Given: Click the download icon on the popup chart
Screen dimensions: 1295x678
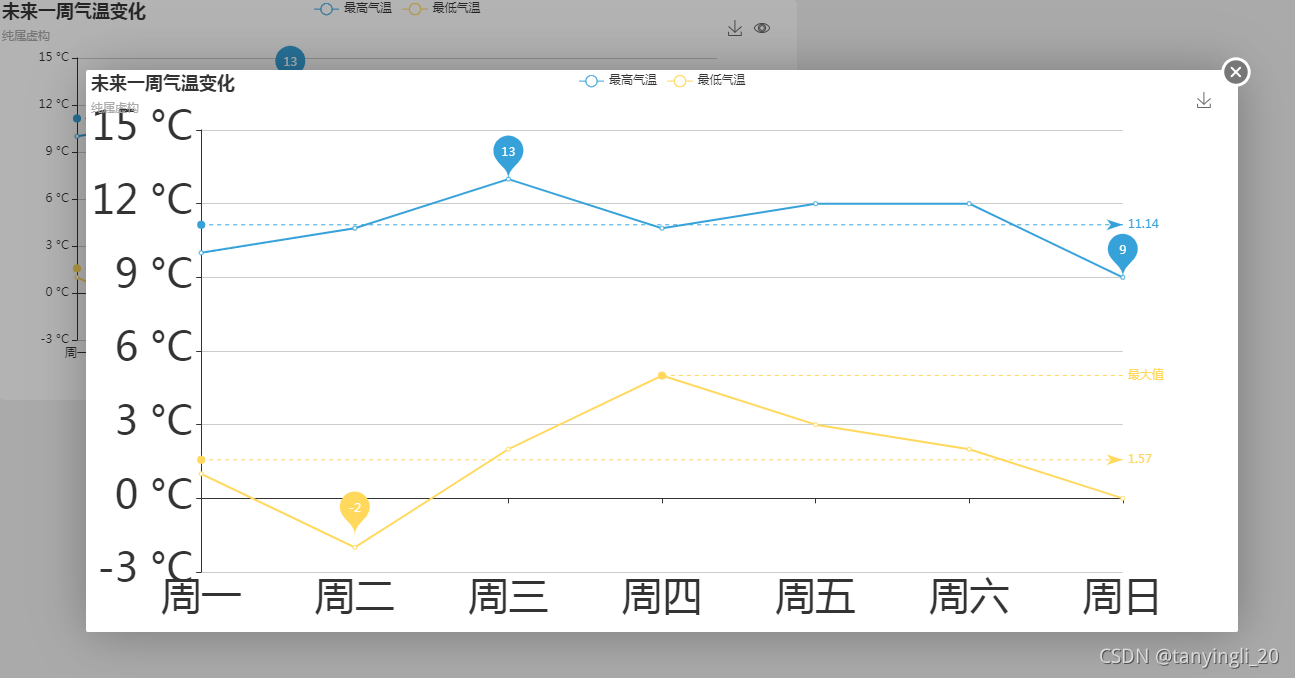Looking at the screenshot, I should 1204,100.
